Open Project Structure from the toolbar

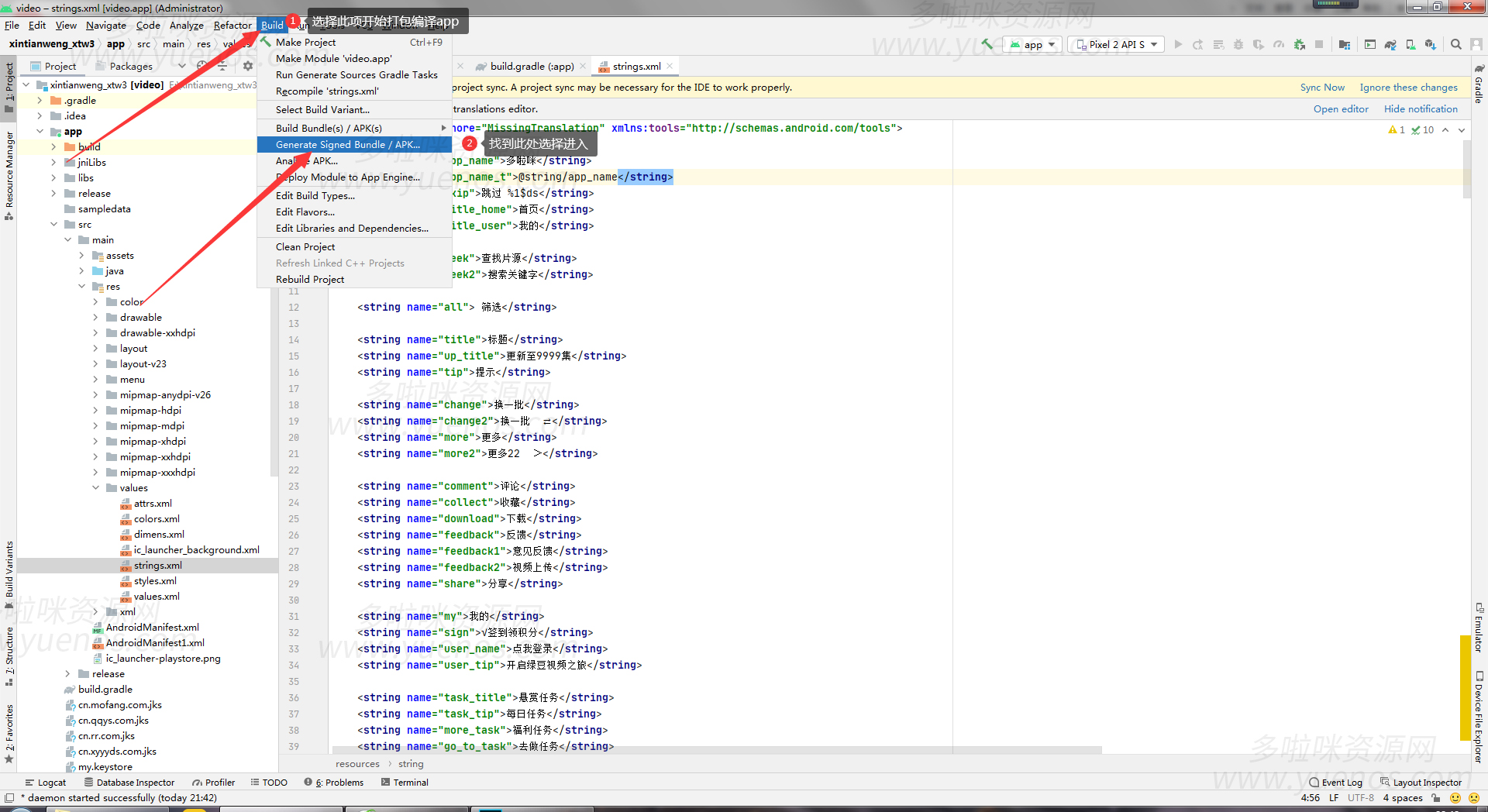(x=1345, y=44)
